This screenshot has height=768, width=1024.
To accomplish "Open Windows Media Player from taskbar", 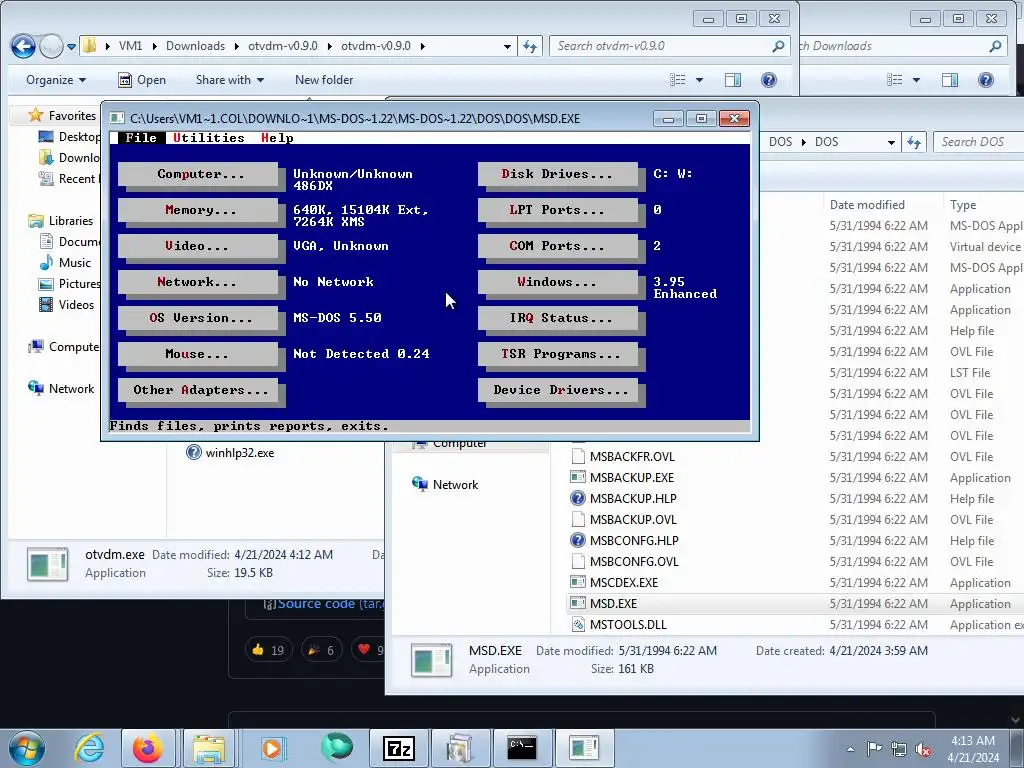I will 272,748.
